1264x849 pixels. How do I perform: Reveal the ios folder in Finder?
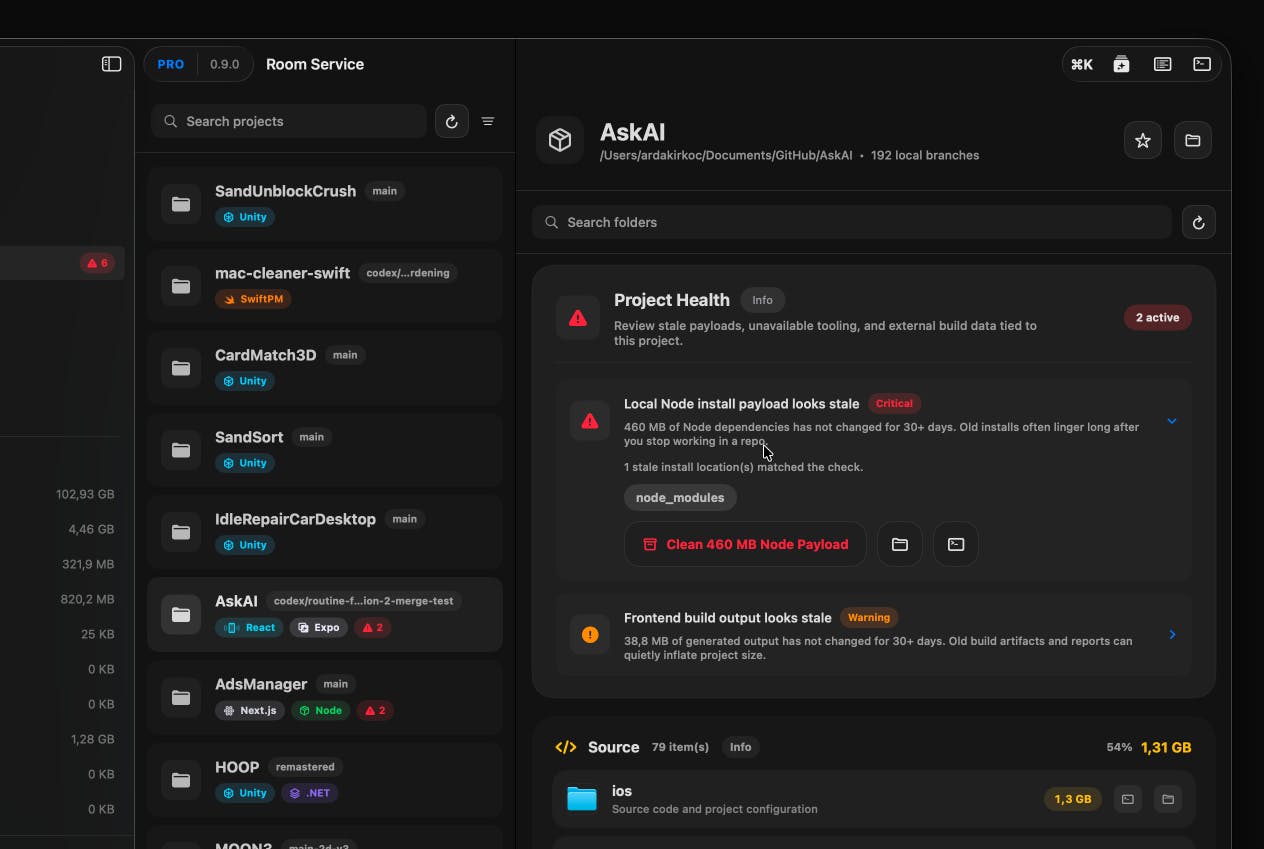(x=1167, y=799)
